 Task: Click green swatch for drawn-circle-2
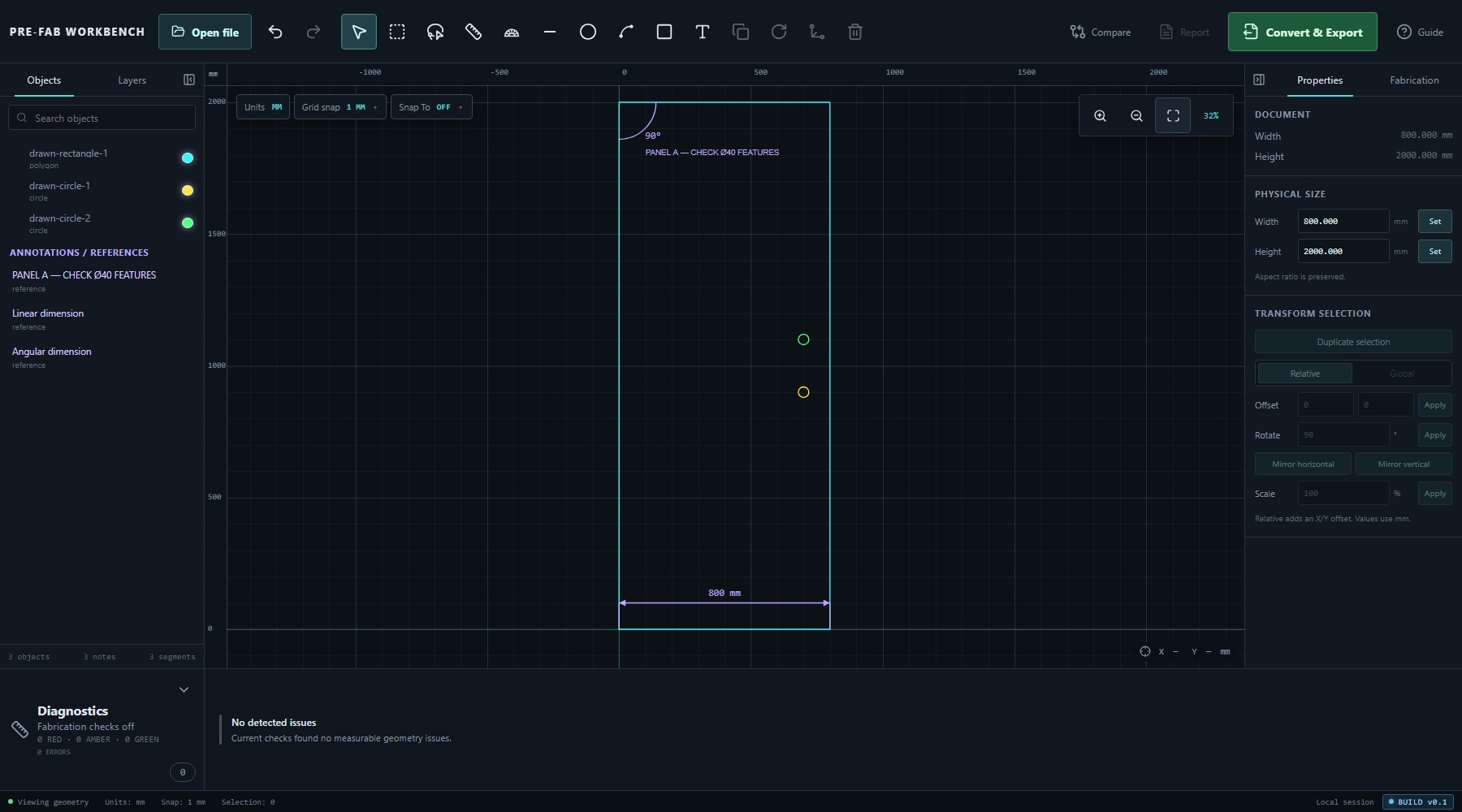188,223
